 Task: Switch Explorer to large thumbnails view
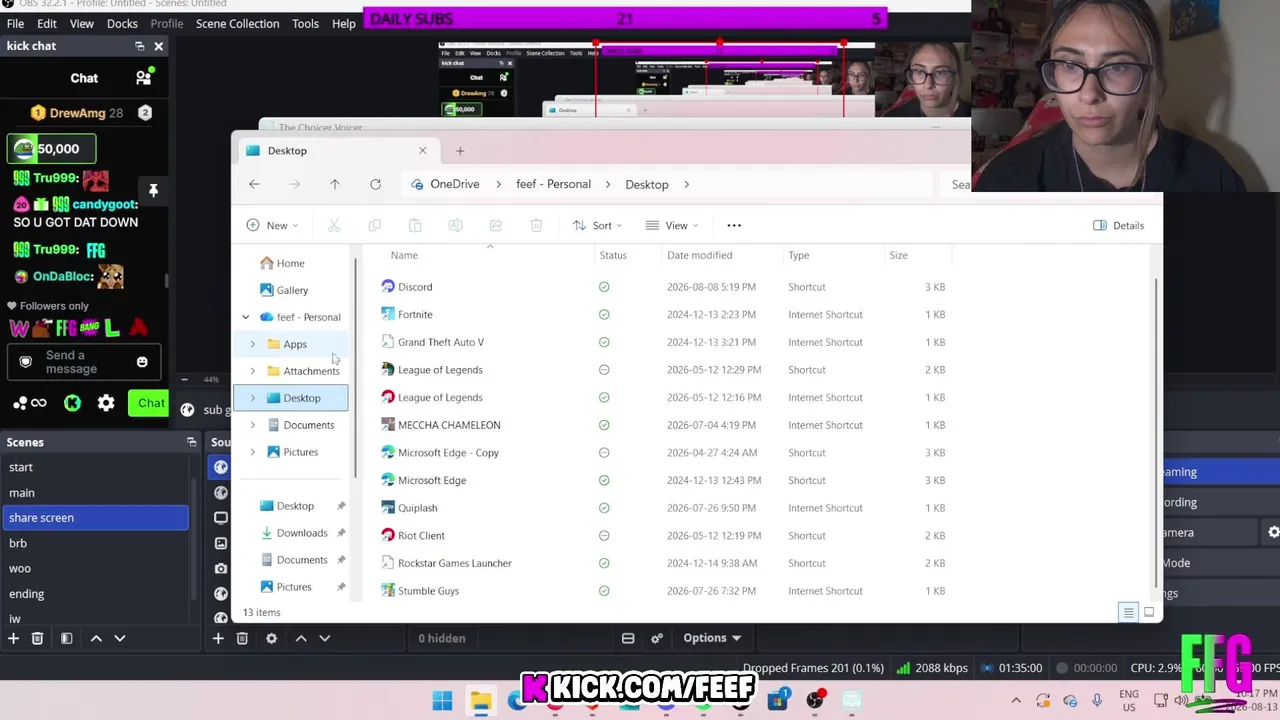1149,612
